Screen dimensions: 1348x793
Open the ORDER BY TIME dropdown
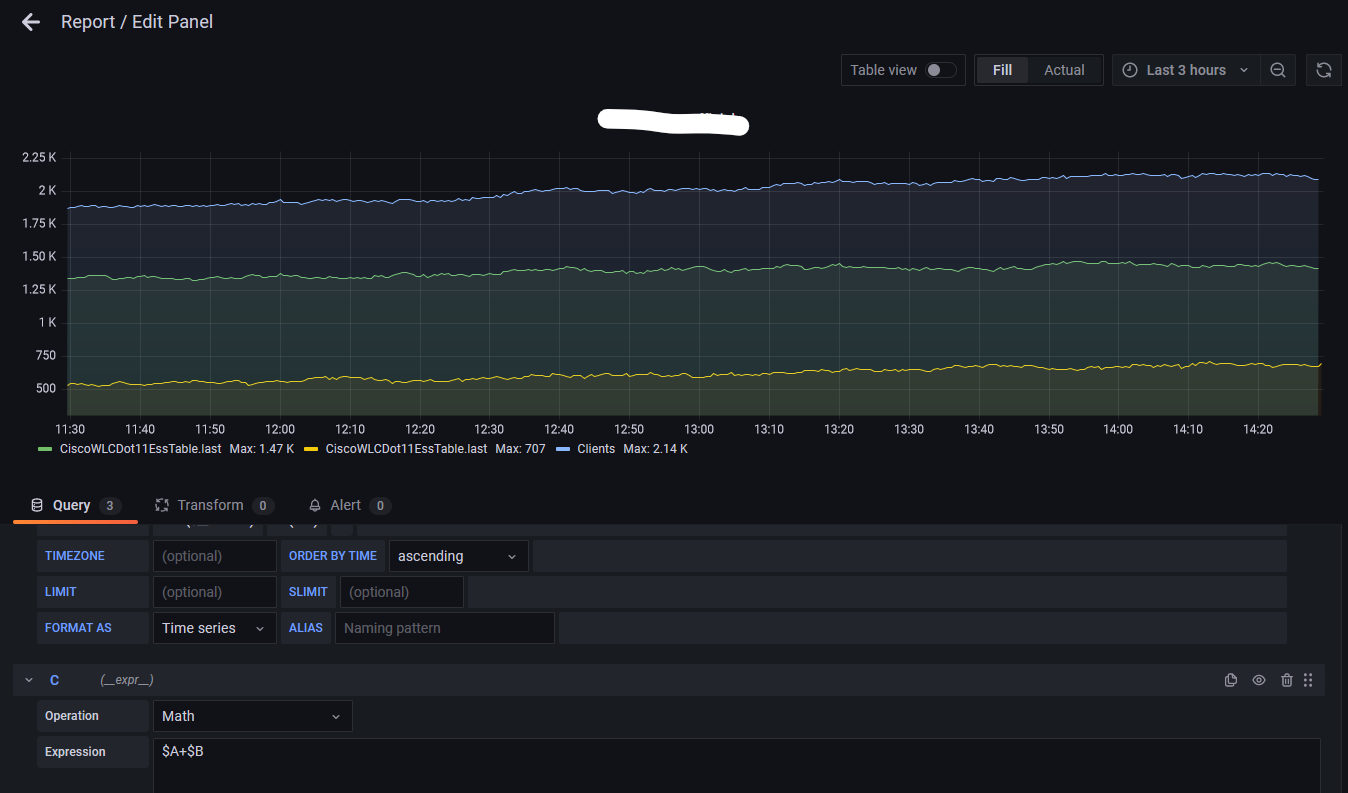[x=458, y=556]
